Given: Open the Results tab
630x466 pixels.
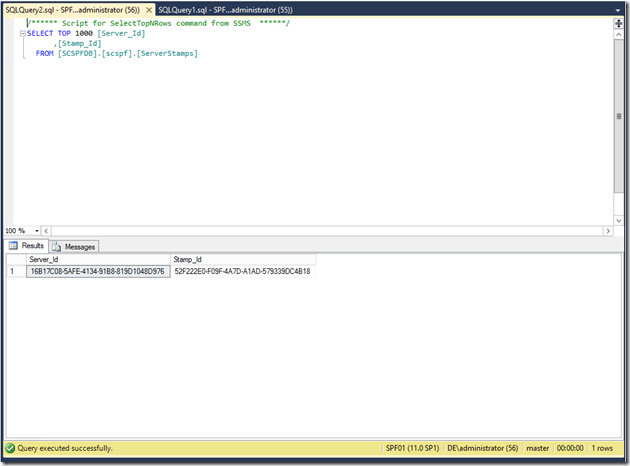Looking at the screenshot, I should (33, 245).
